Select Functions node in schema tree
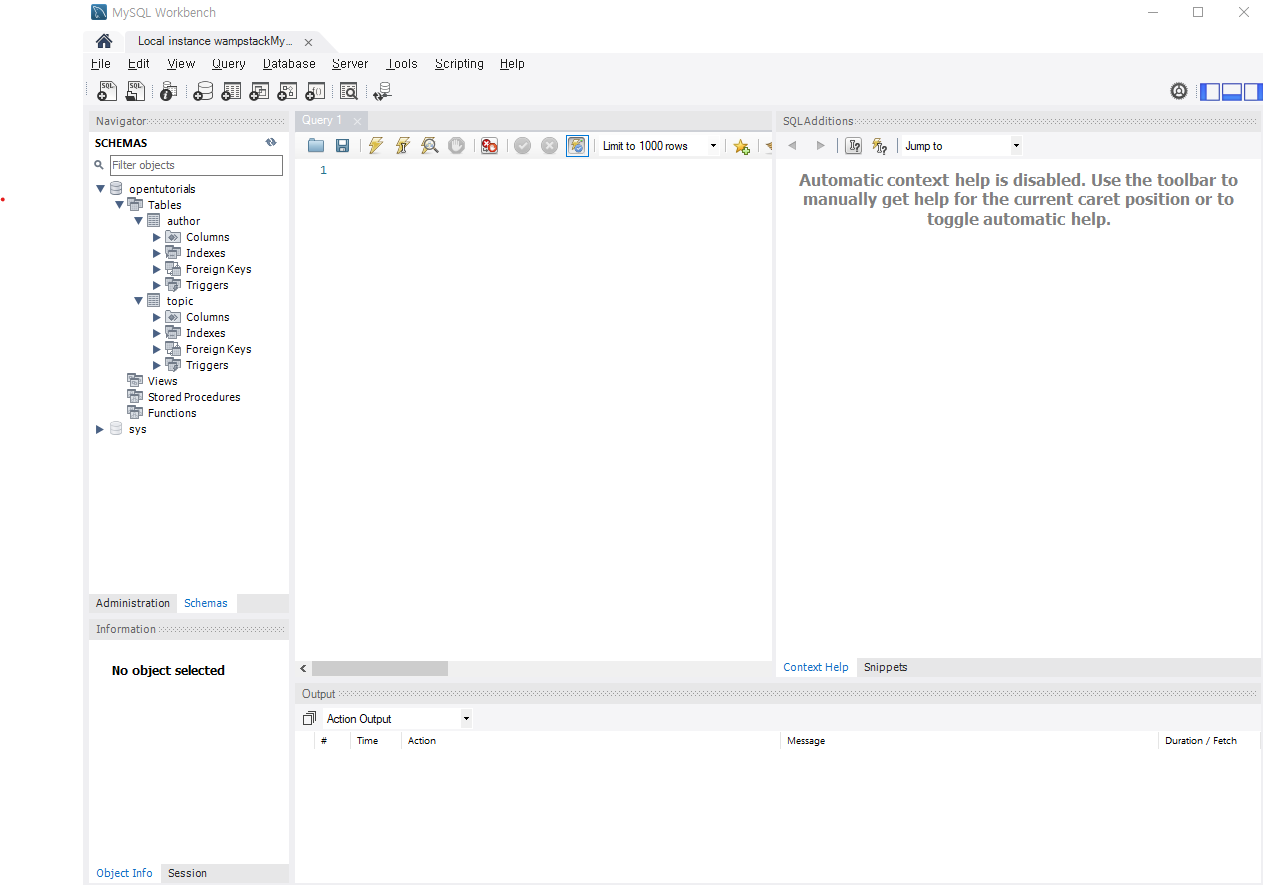The image size is (1263, 885). (172, 413)
